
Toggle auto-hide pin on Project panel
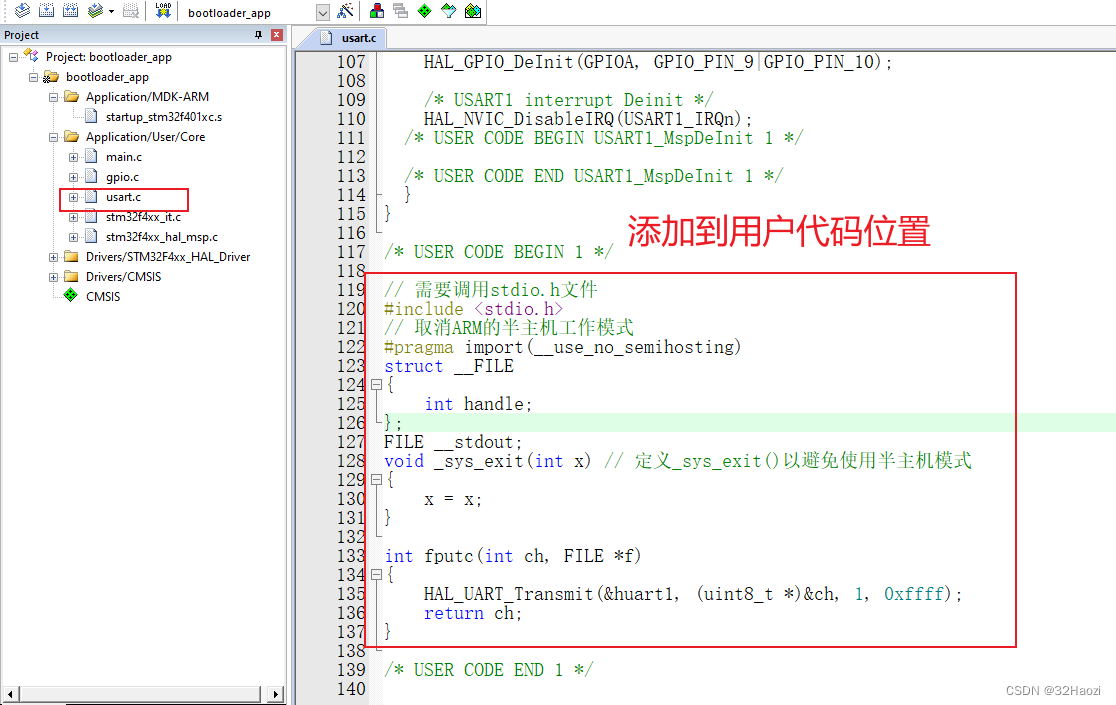pos(259,35)
